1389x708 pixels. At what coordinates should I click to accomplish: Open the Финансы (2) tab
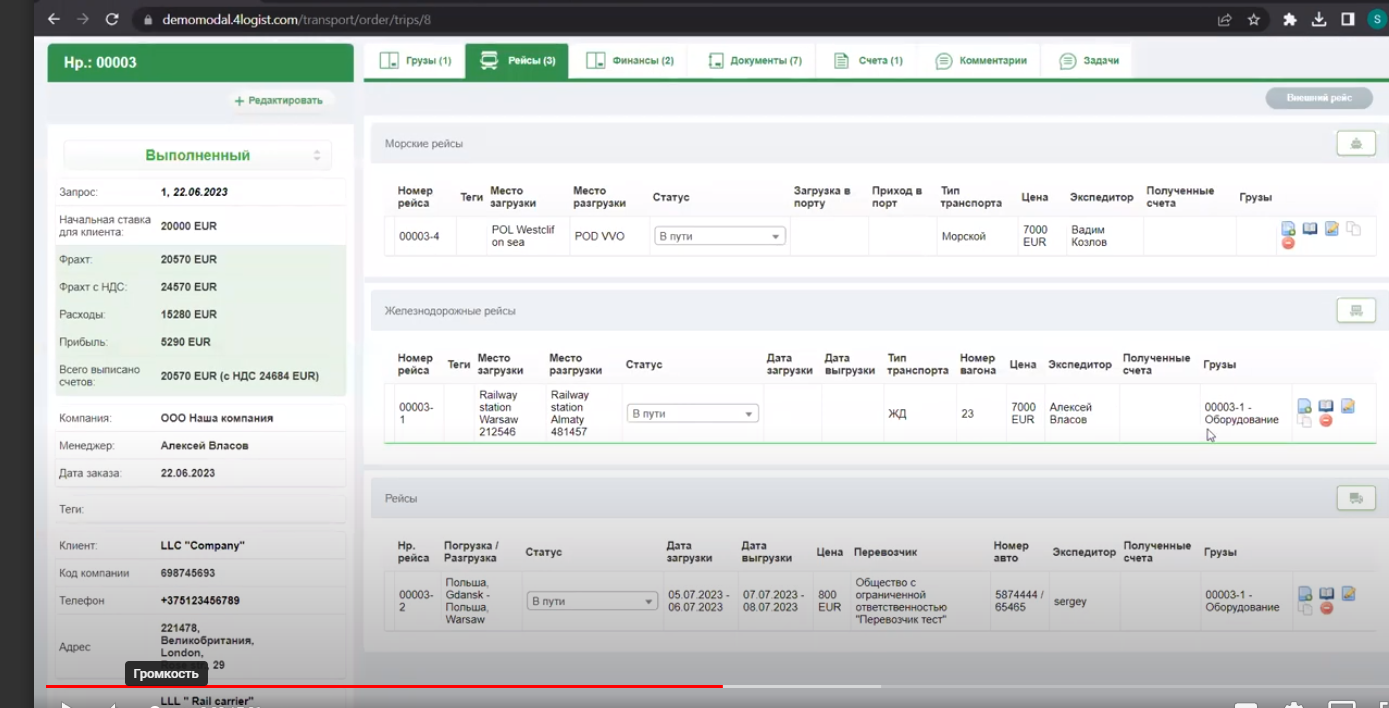pos(630,60)
